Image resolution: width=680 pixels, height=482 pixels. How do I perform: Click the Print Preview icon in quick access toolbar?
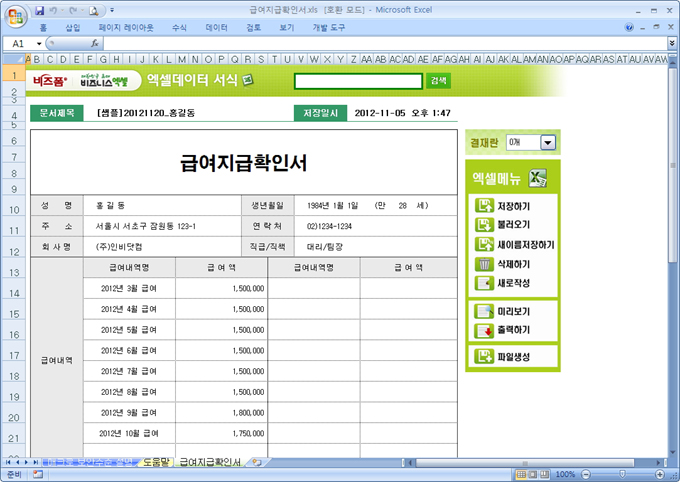point(94,10)
